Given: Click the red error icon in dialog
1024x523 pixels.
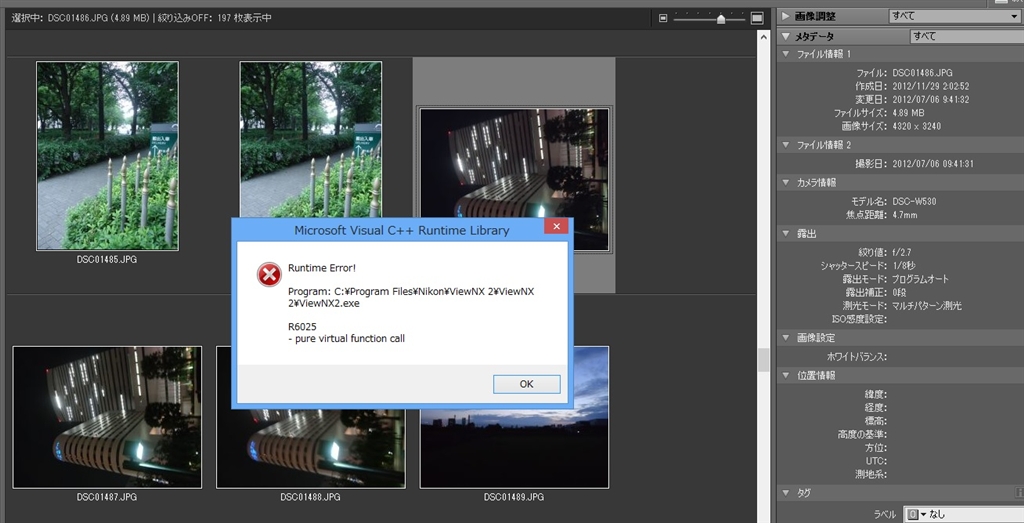Looking at the screenshot, I should pyautogui.click(x=268, y=274).
